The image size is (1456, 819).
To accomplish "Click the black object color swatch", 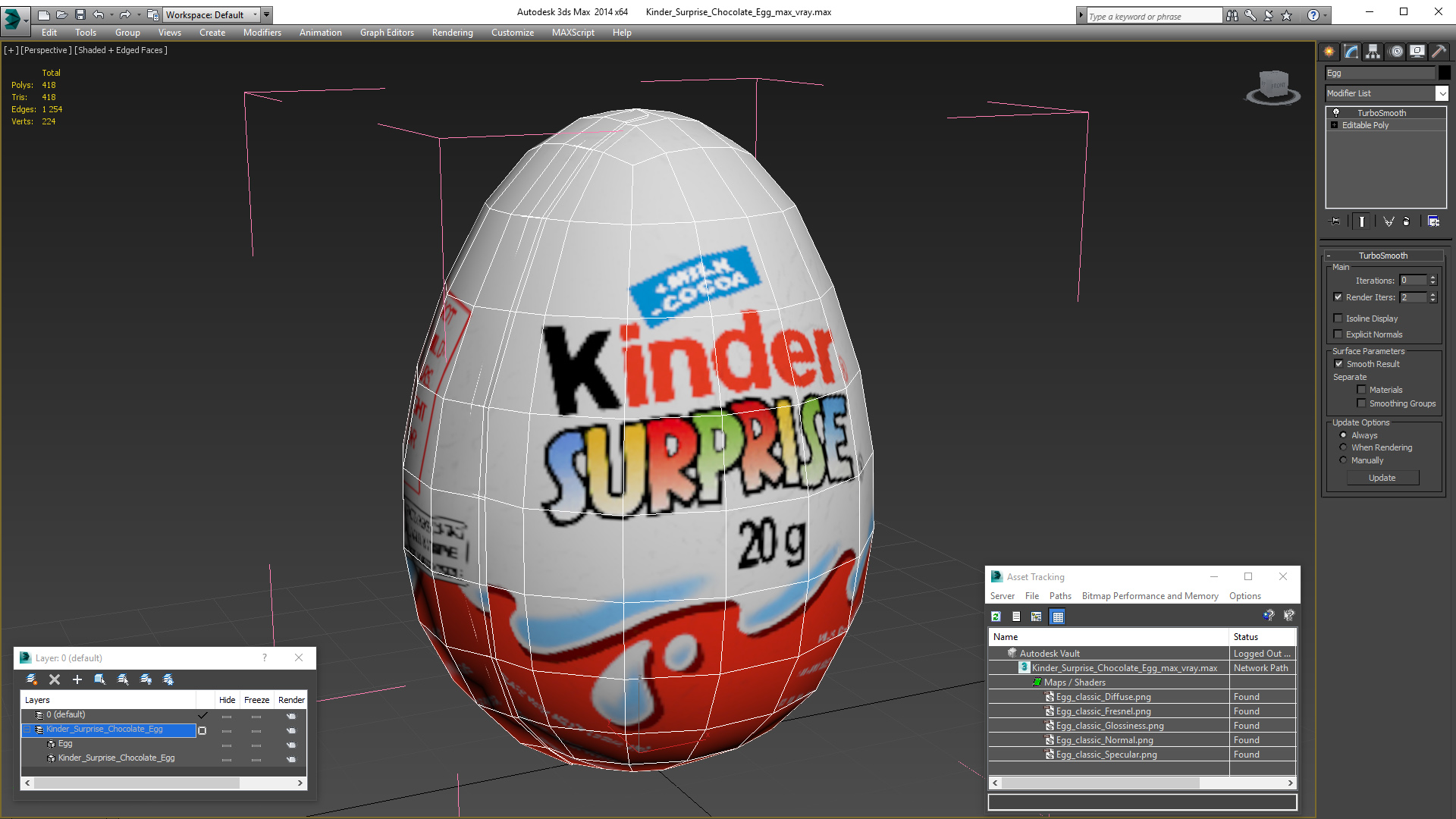I will coord(1445,73).
